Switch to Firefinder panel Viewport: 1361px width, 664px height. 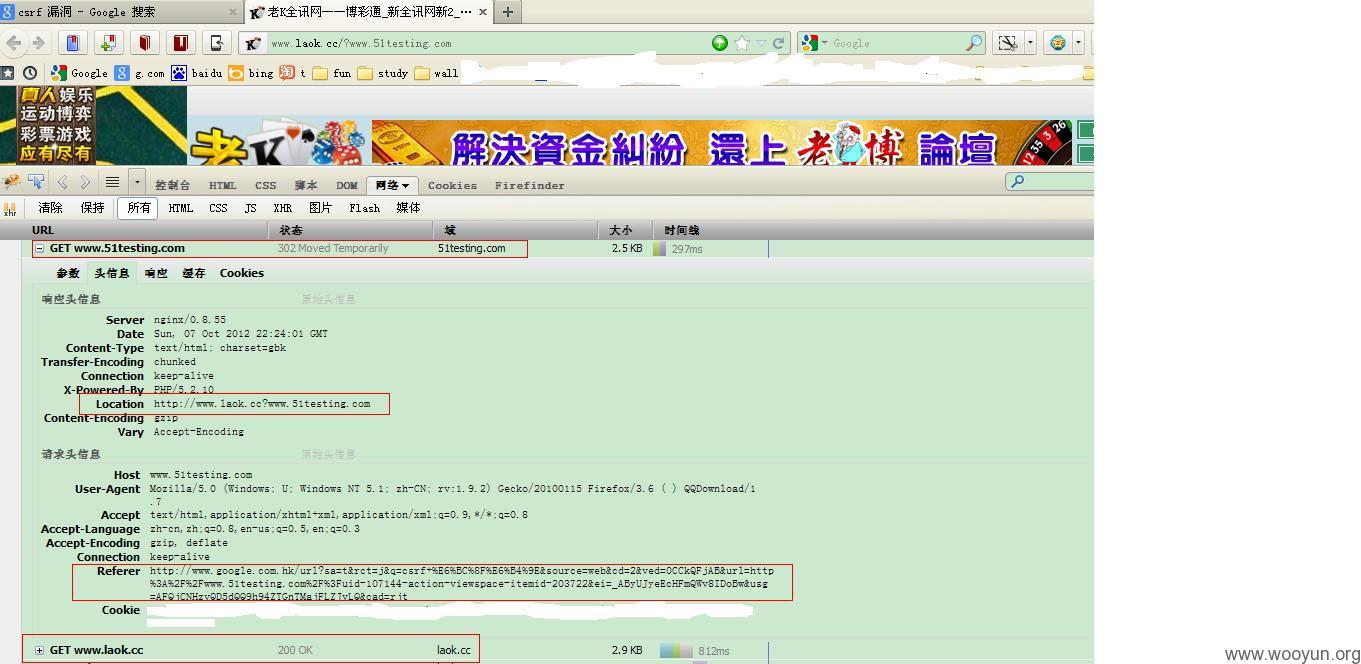[529, 185]
